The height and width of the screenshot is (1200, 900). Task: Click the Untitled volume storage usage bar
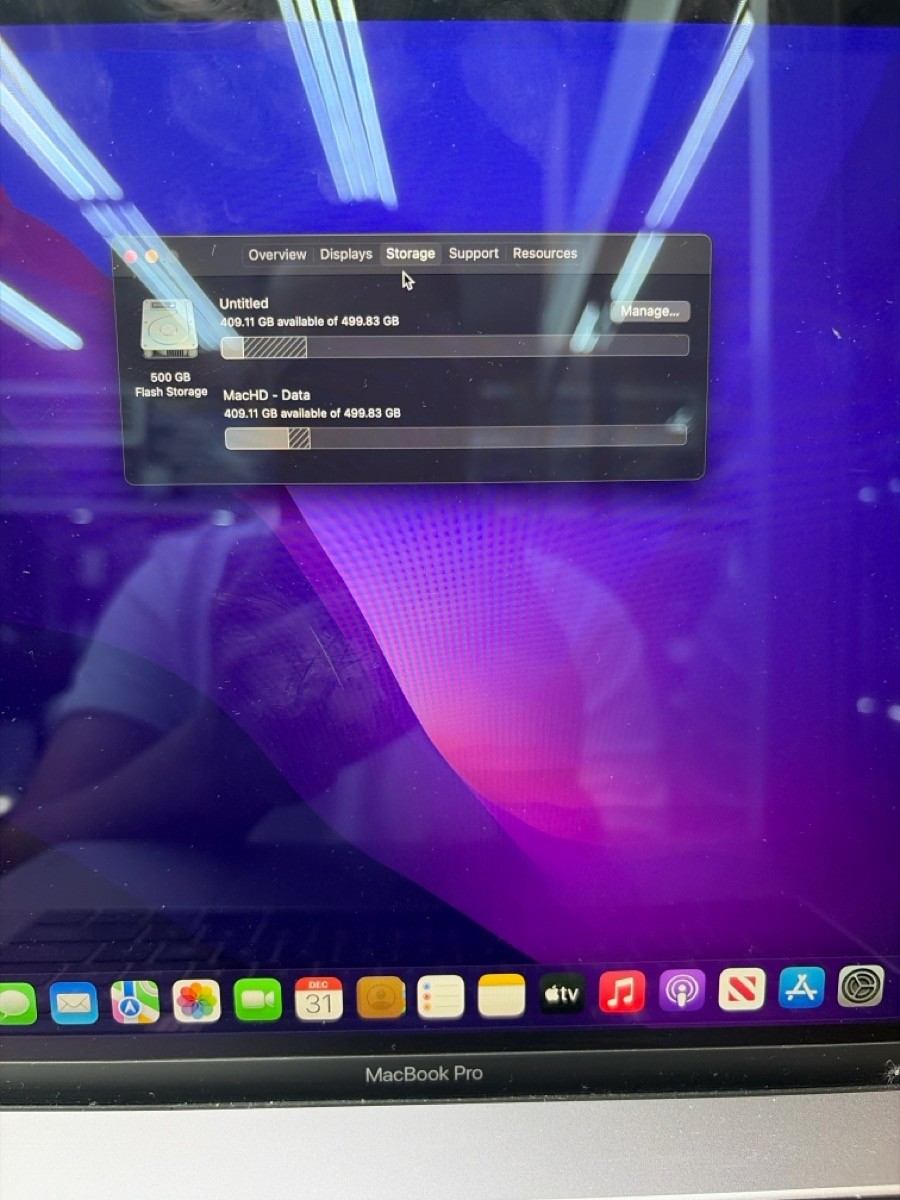(455, 346)
